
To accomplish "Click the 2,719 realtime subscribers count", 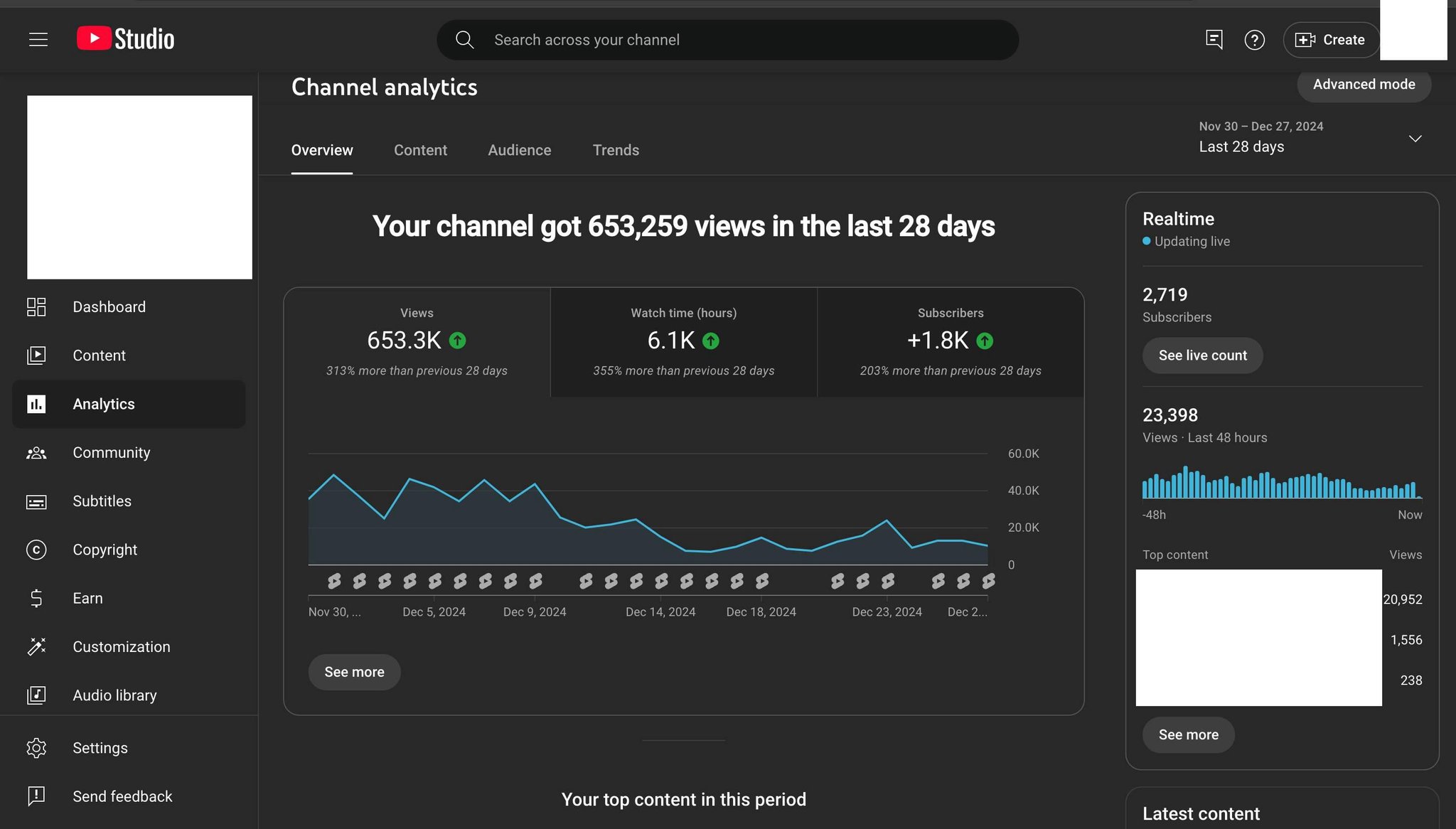I will pos(1165,294).
